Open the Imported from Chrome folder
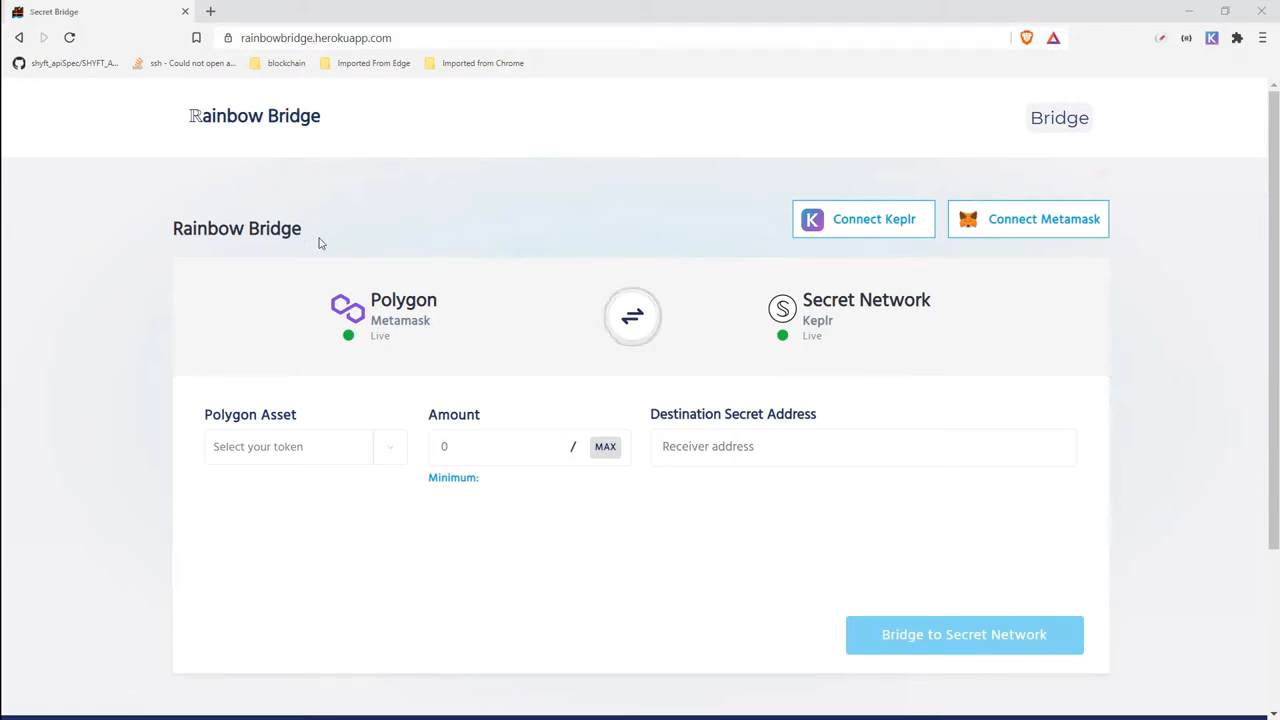1280x720 pixels. coord(474,63)
